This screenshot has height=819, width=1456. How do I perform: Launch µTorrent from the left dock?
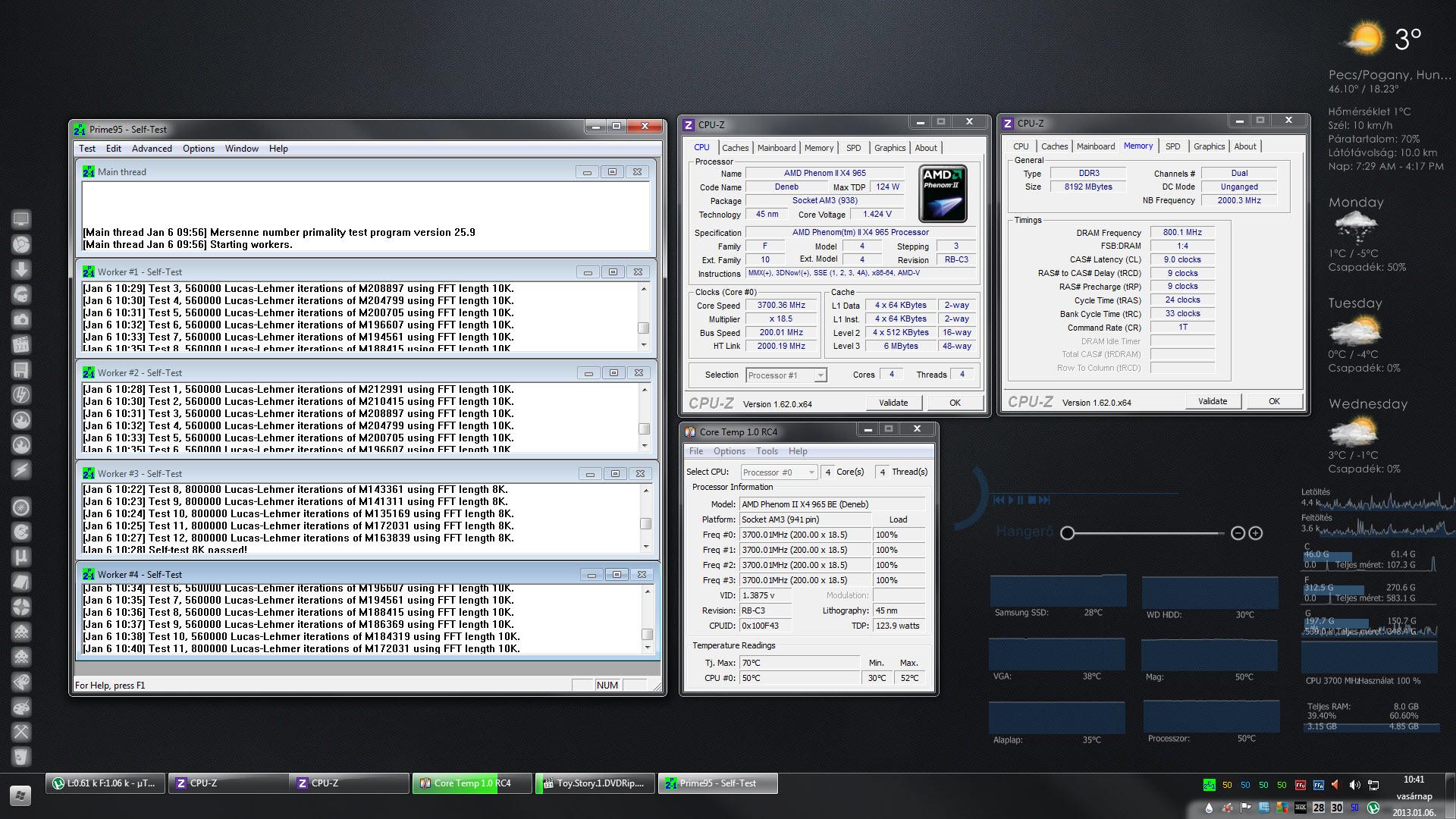pos(21,557)
